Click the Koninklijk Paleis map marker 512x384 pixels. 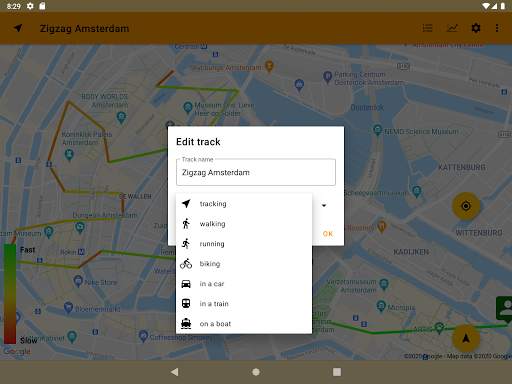pos(69,155)
